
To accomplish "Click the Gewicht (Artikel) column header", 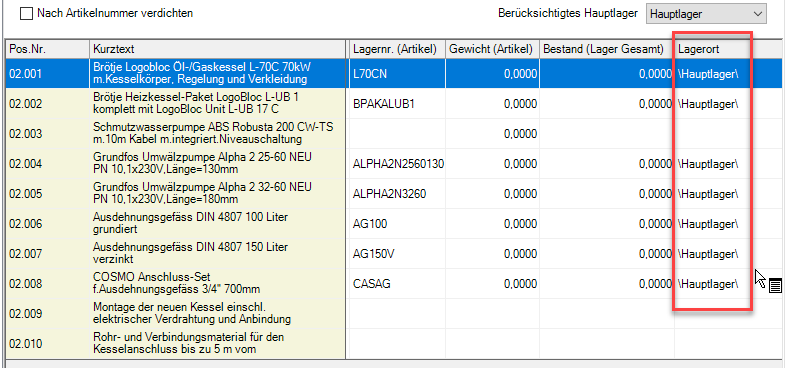I will [492, 49].
